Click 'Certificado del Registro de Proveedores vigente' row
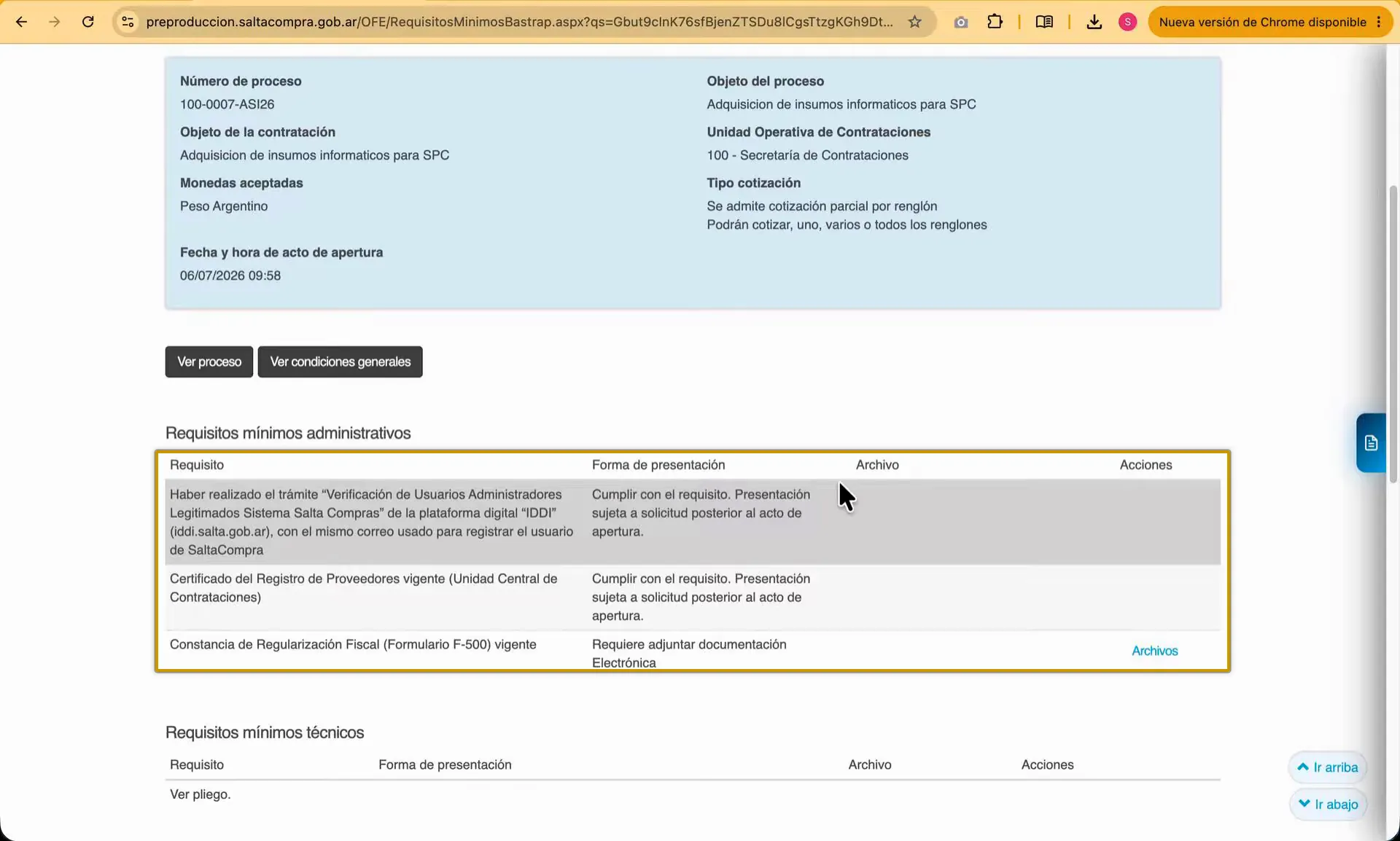Viewport: 1400px width, 841px height. point(693,597)
